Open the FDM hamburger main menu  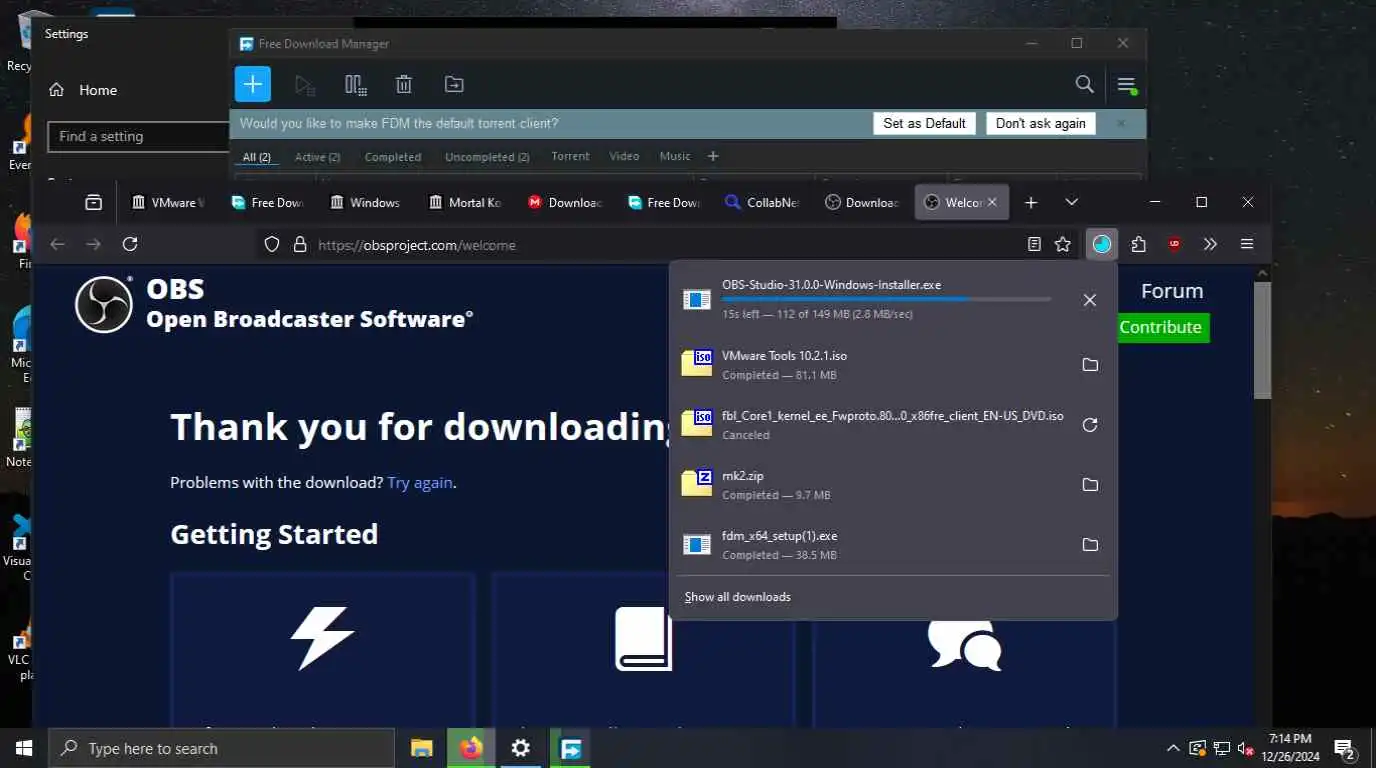(1126, 85)
